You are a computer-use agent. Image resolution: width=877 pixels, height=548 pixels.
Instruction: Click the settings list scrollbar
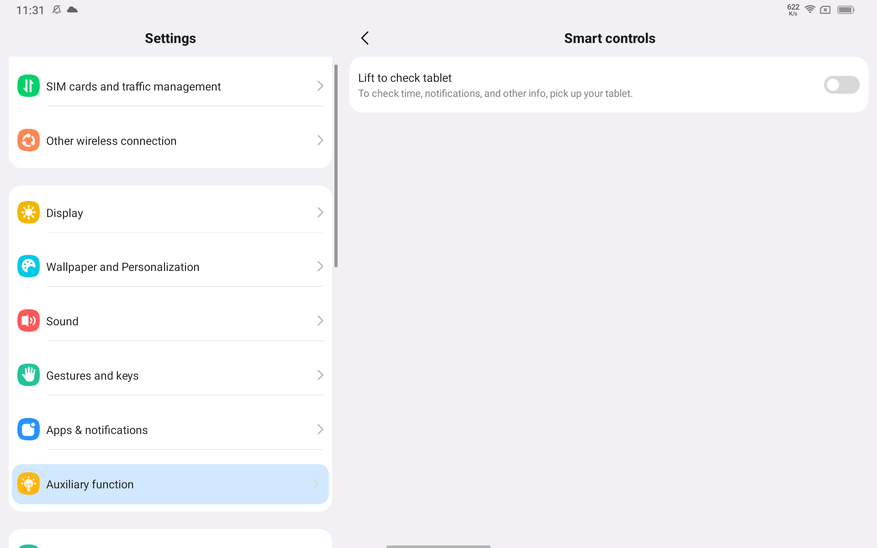pos(336,166)
